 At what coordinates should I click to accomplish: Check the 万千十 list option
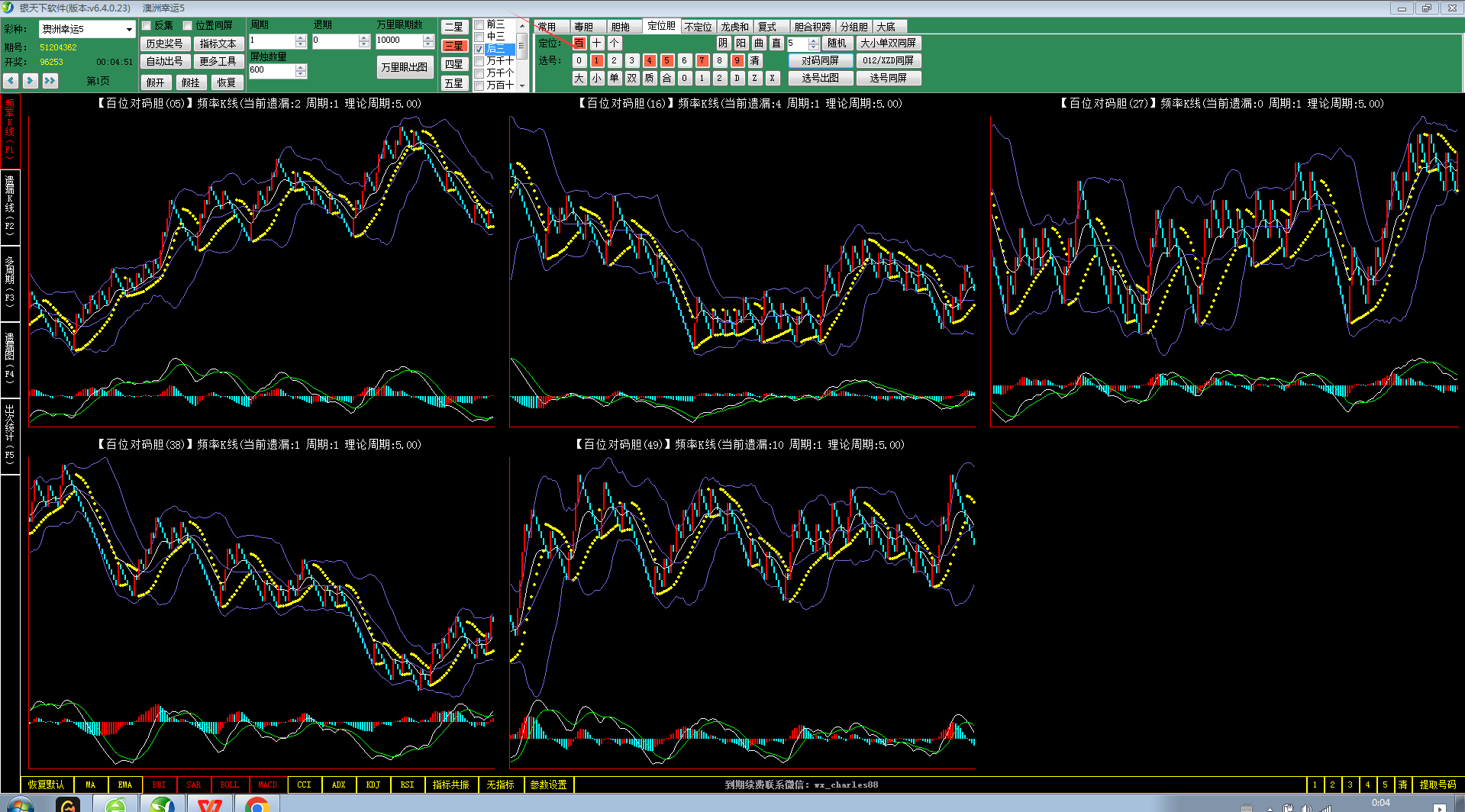click(479, 61)
